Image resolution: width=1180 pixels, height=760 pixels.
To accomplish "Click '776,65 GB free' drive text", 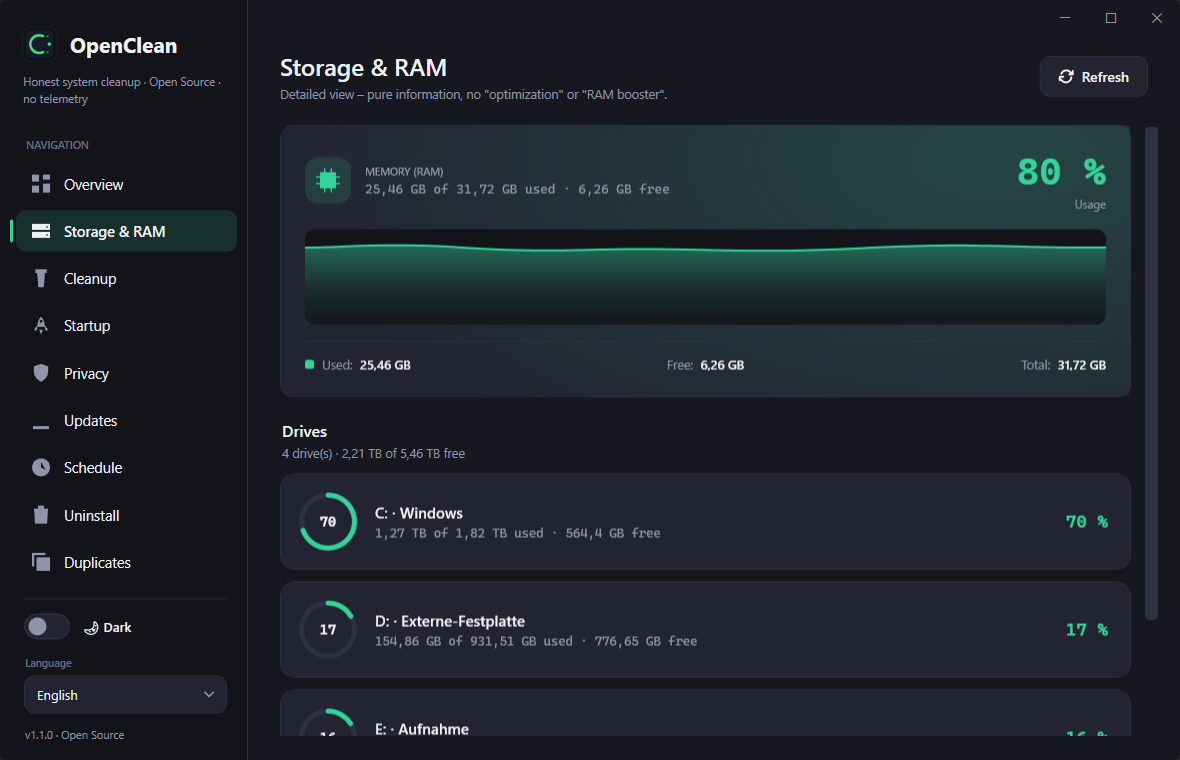I will (x=646, y=641).
